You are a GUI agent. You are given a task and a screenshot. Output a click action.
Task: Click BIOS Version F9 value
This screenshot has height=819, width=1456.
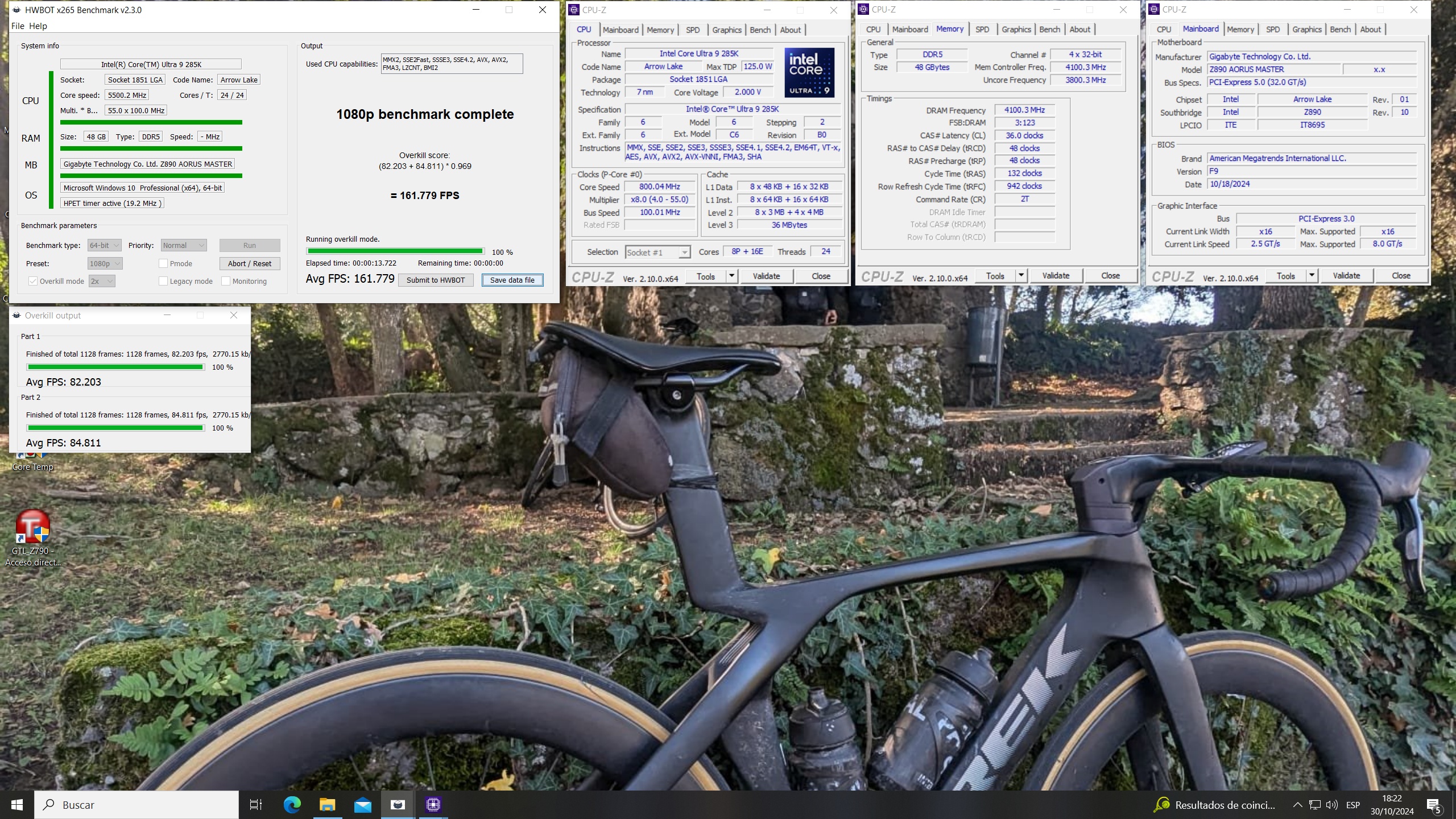click(1312, 171)
